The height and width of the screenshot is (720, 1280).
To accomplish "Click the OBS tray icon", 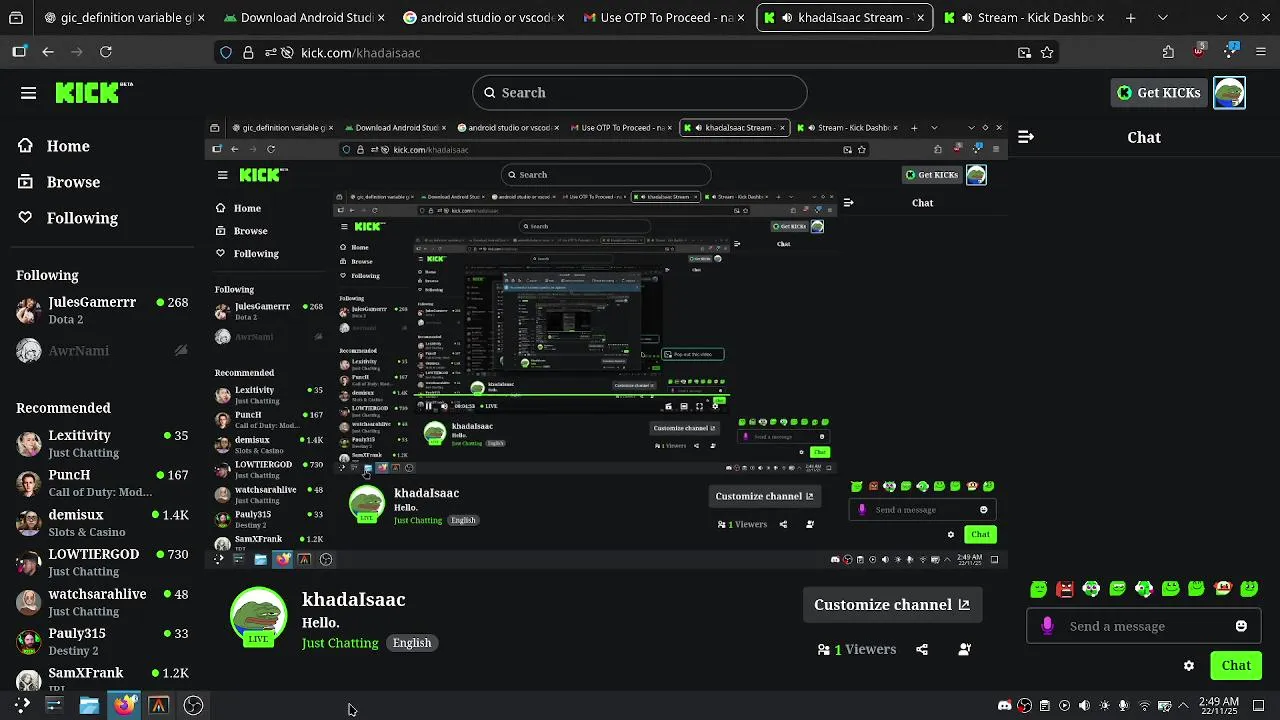I will pyautogui.click(x=1025, y=706).
